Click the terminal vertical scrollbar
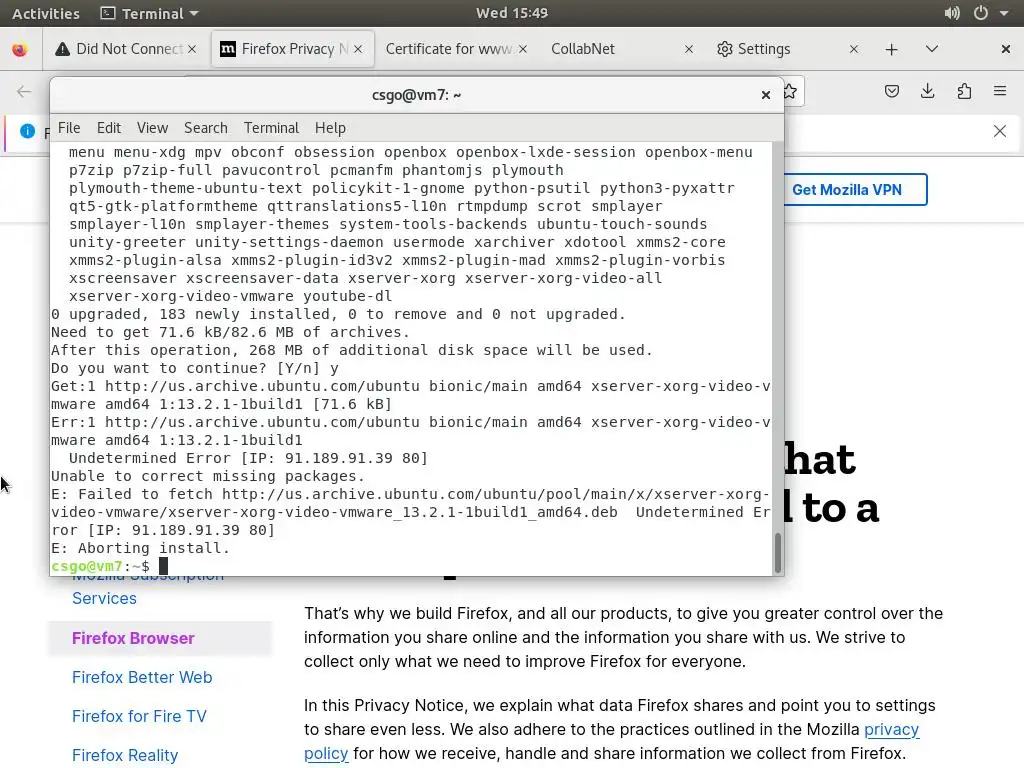 coord(777,552)
